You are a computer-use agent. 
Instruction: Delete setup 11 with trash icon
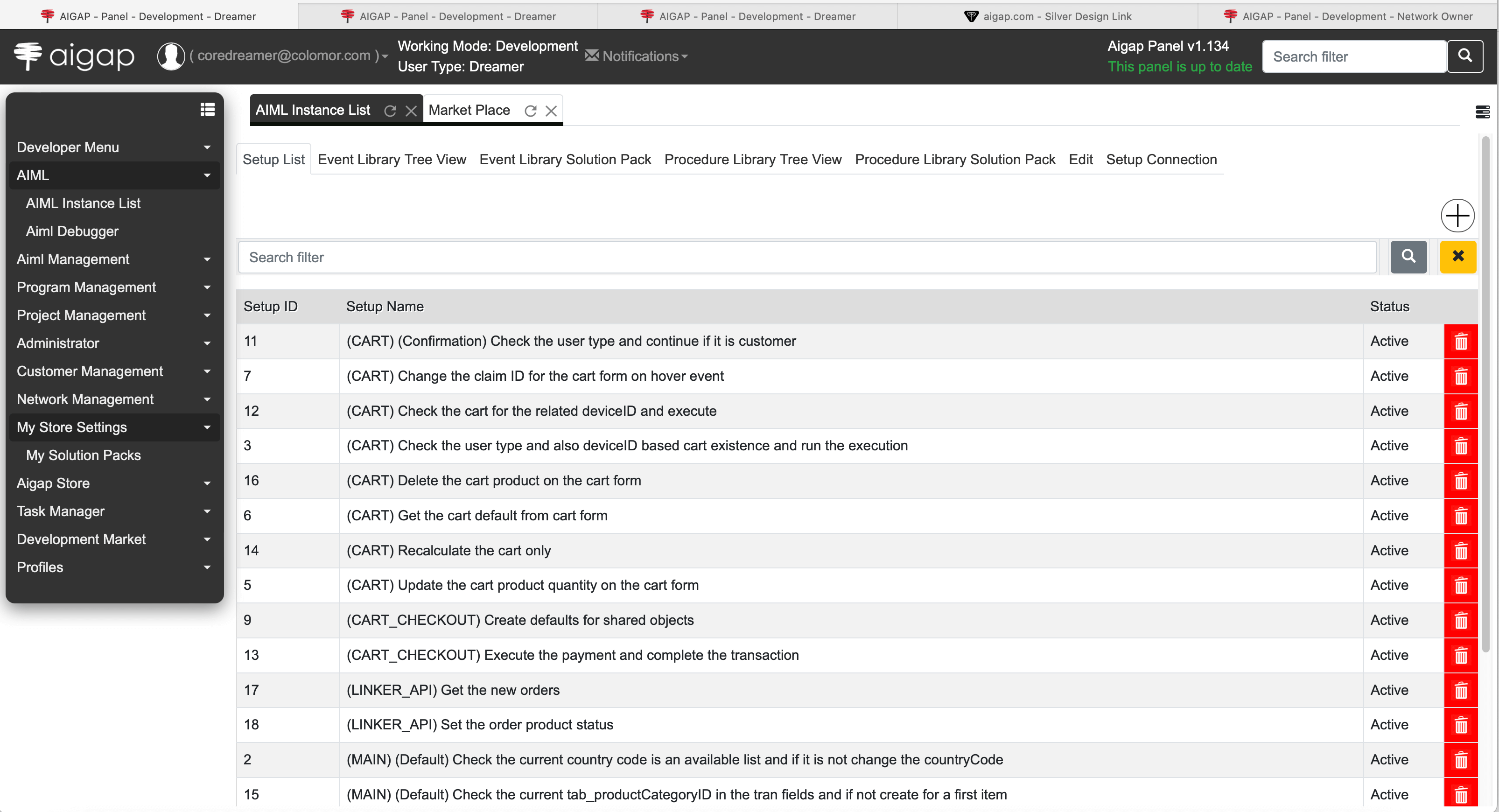(1461, 341)
